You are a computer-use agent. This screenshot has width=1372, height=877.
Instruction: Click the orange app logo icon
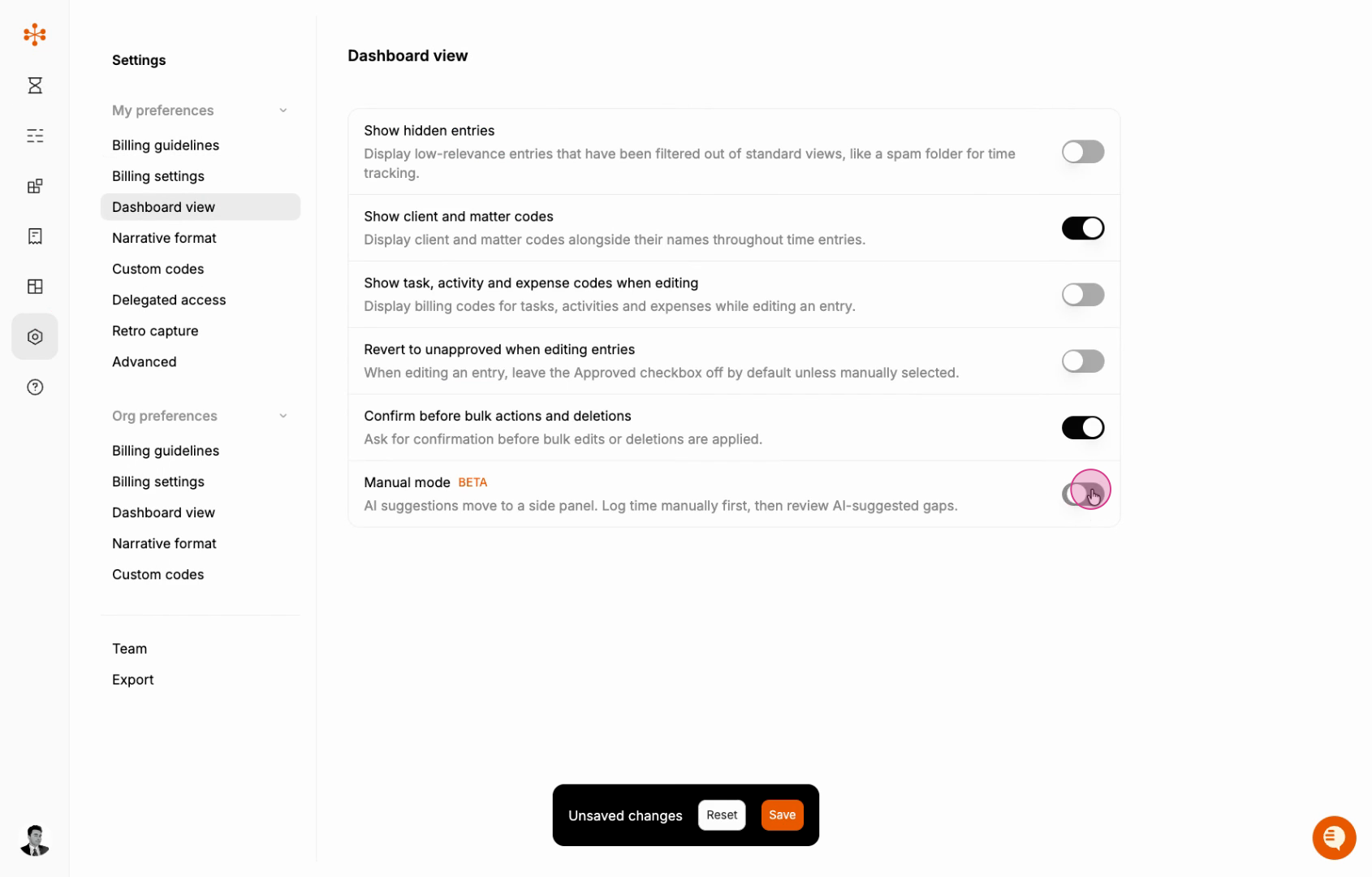coord(35,34)
